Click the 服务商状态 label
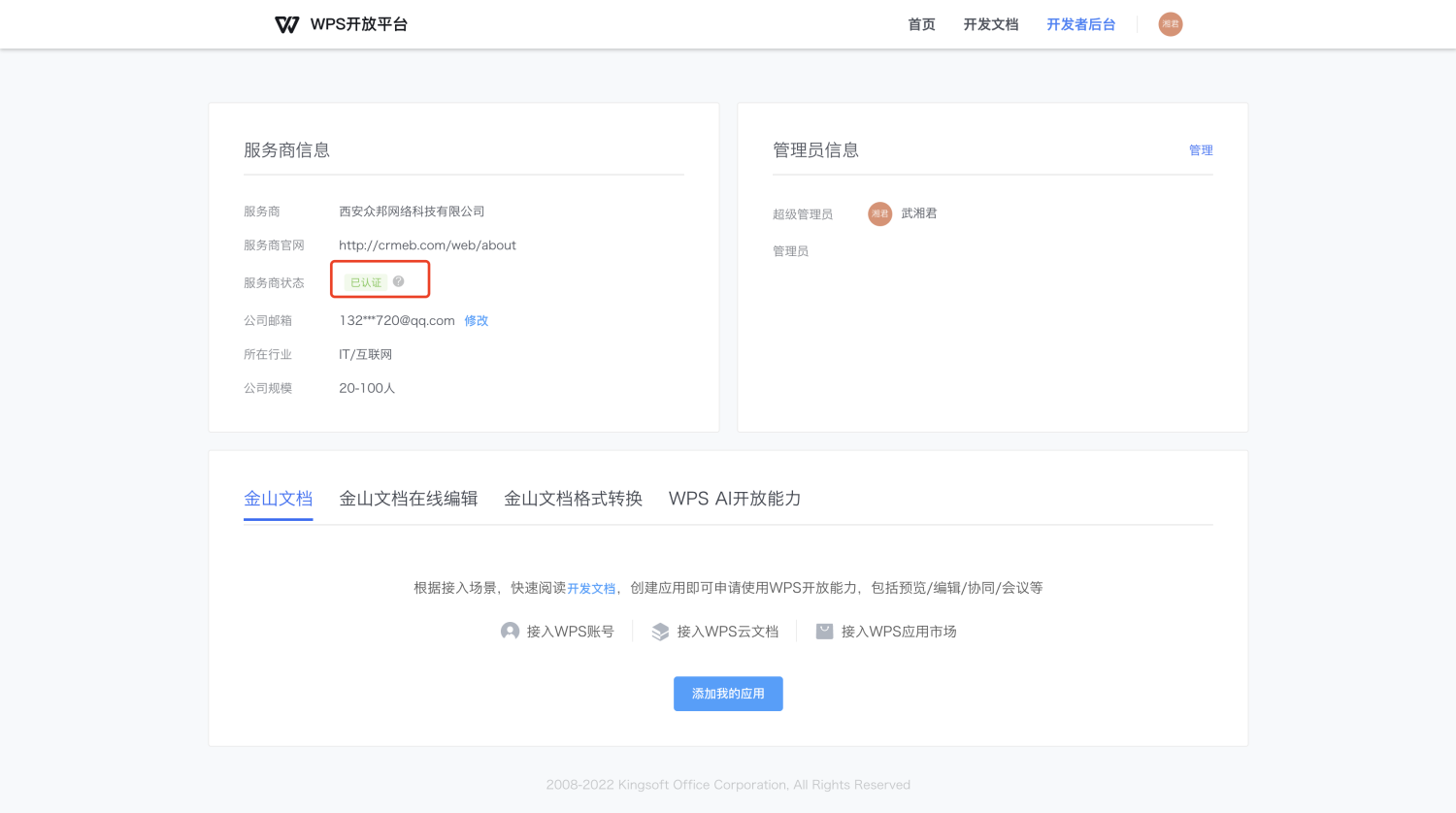Image resolution: width=1456 pixels, height=813 pixels. click(274, 283)
